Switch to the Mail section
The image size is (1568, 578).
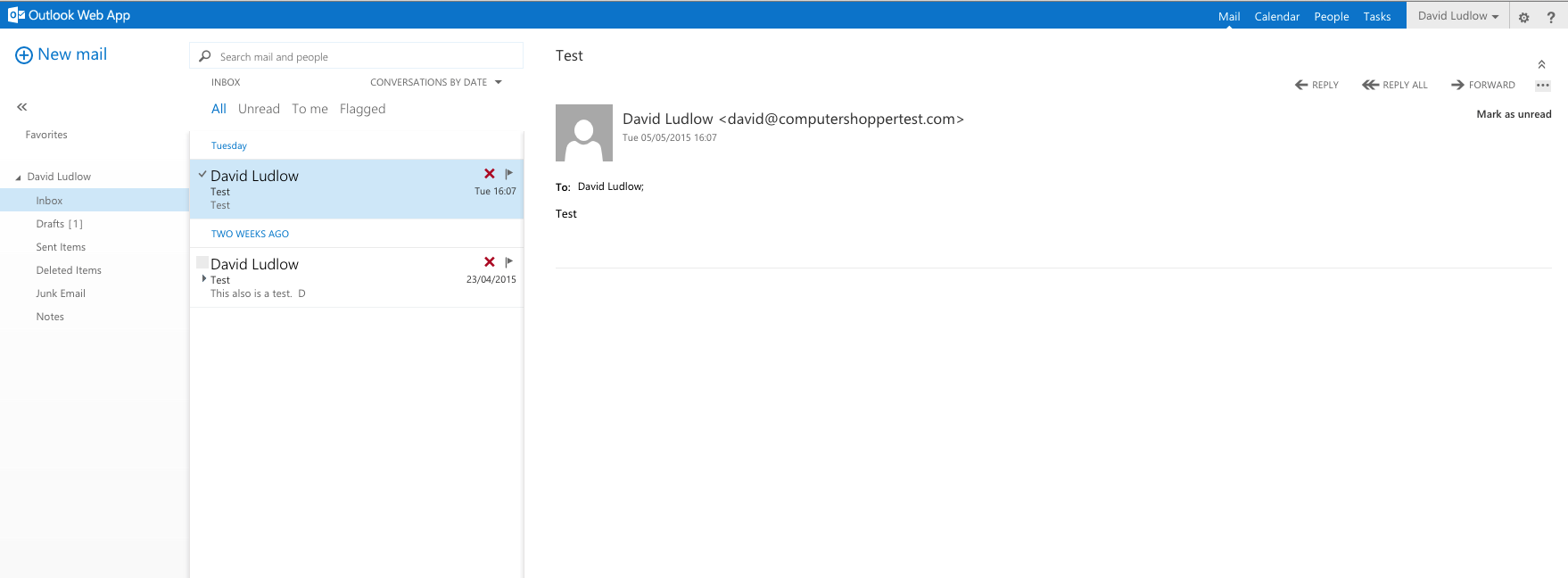pyautogui.click(x=1229, y=16)
